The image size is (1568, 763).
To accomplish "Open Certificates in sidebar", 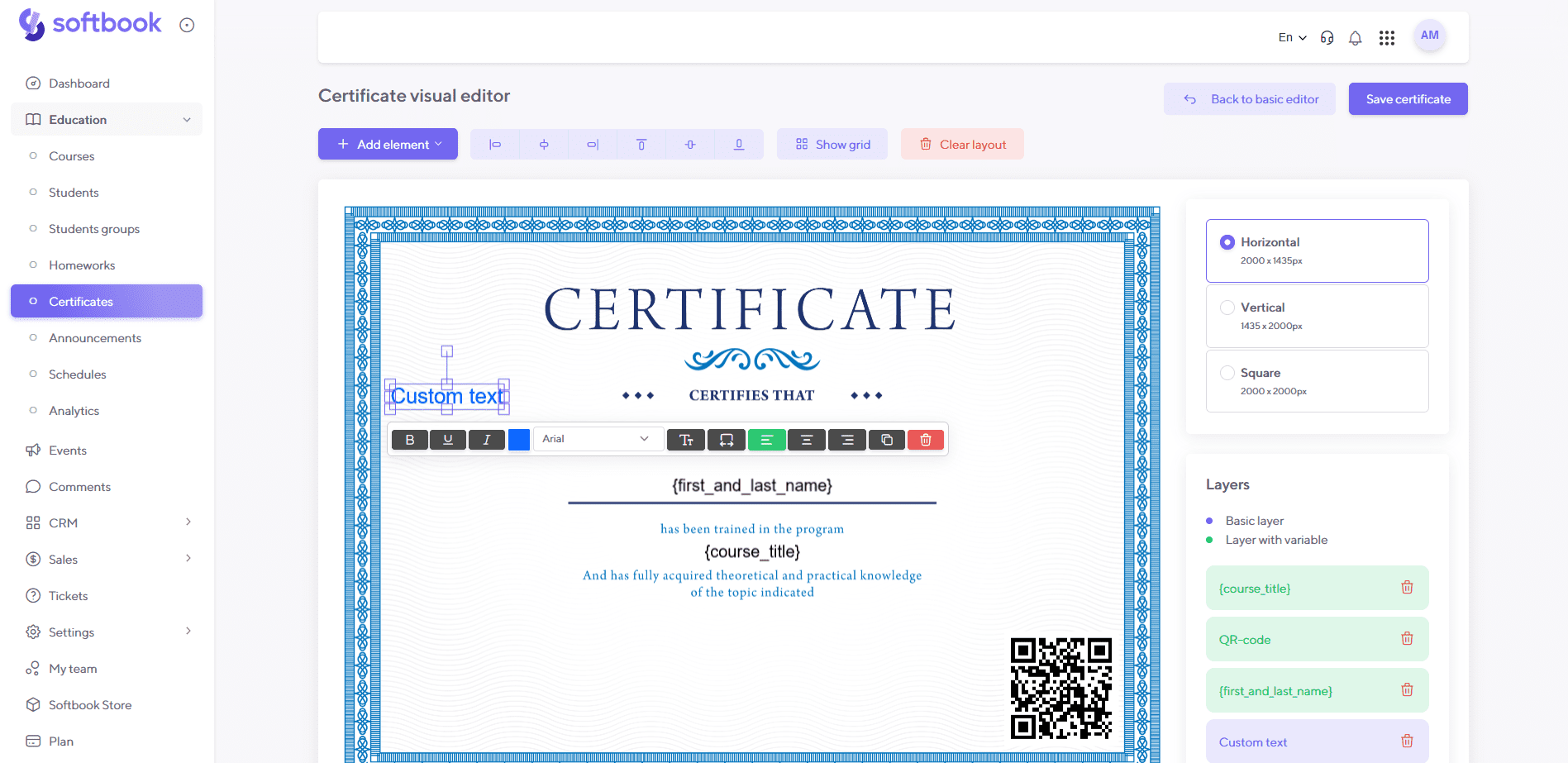I will point(107,302).
